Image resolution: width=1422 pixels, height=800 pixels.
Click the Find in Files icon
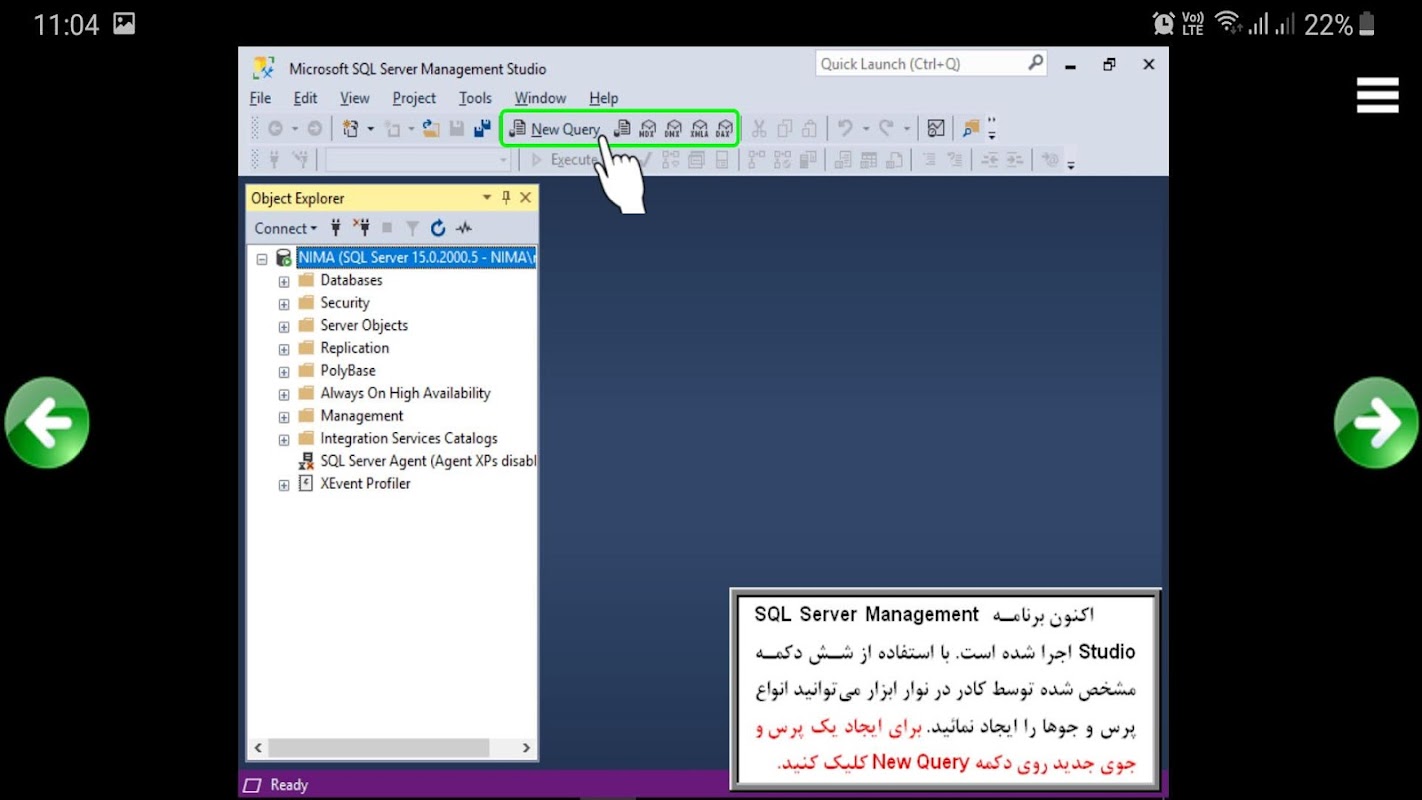click(x=970, y=129)
